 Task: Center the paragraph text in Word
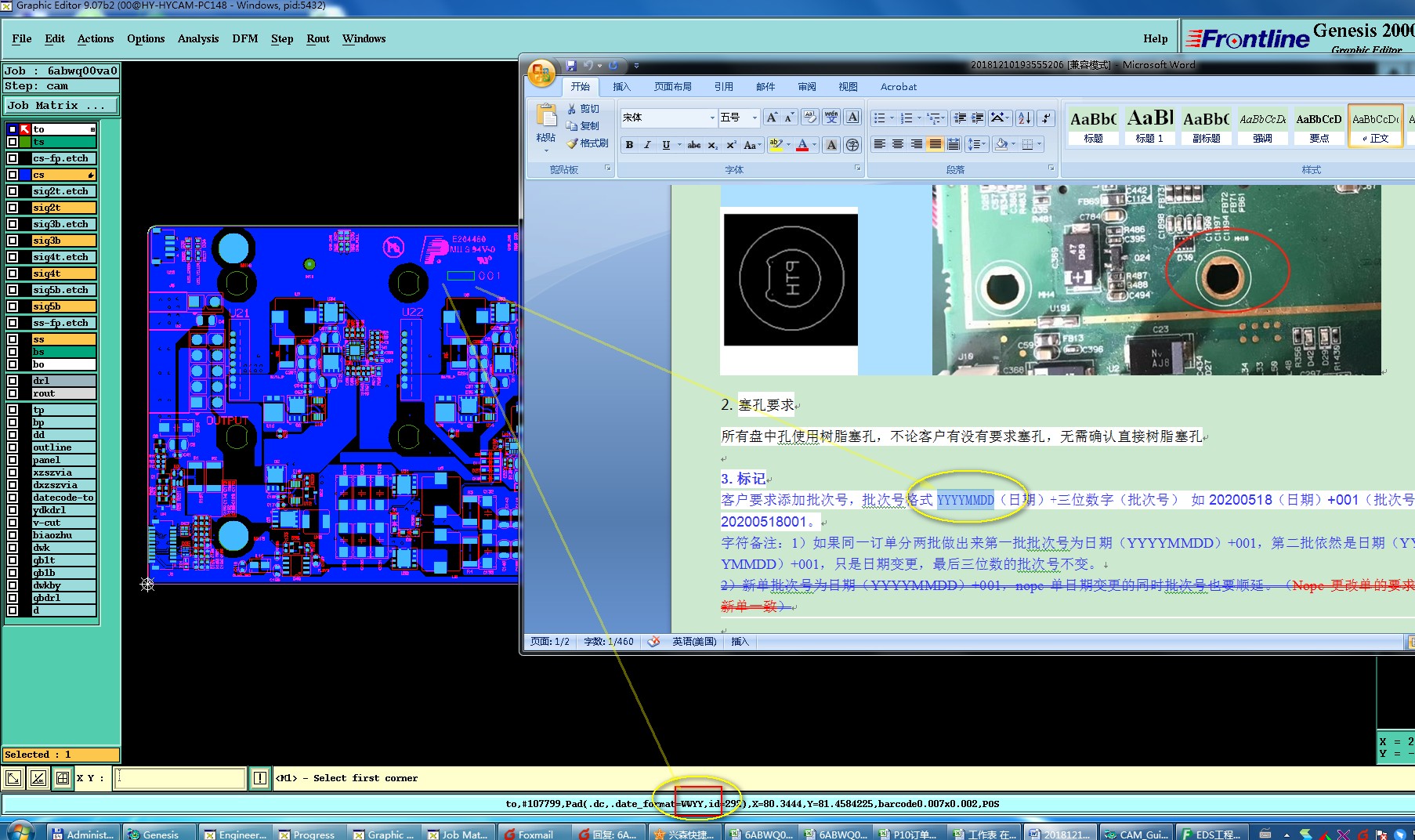click(898, 144)
